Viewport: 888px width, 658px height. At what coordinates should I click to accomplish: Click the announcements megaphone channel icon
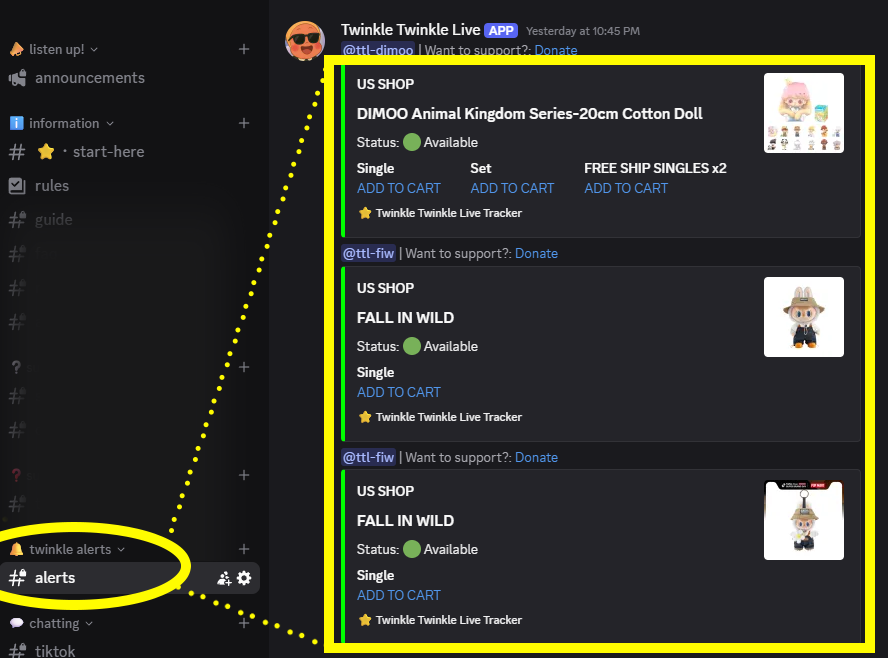click(17, 77)
